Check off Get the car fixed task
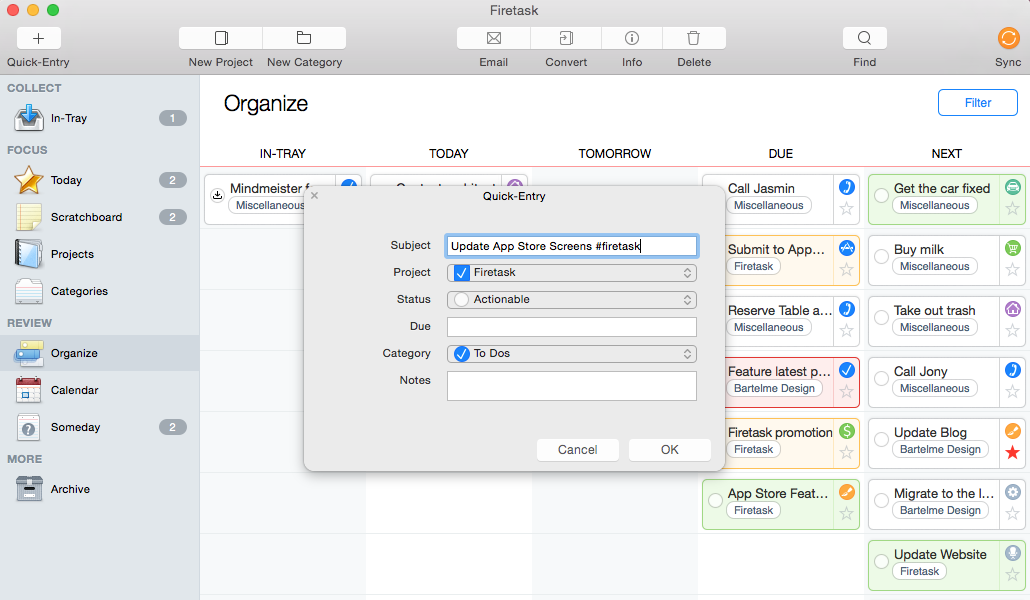The image size is (1030, 600). click(882, 196)
